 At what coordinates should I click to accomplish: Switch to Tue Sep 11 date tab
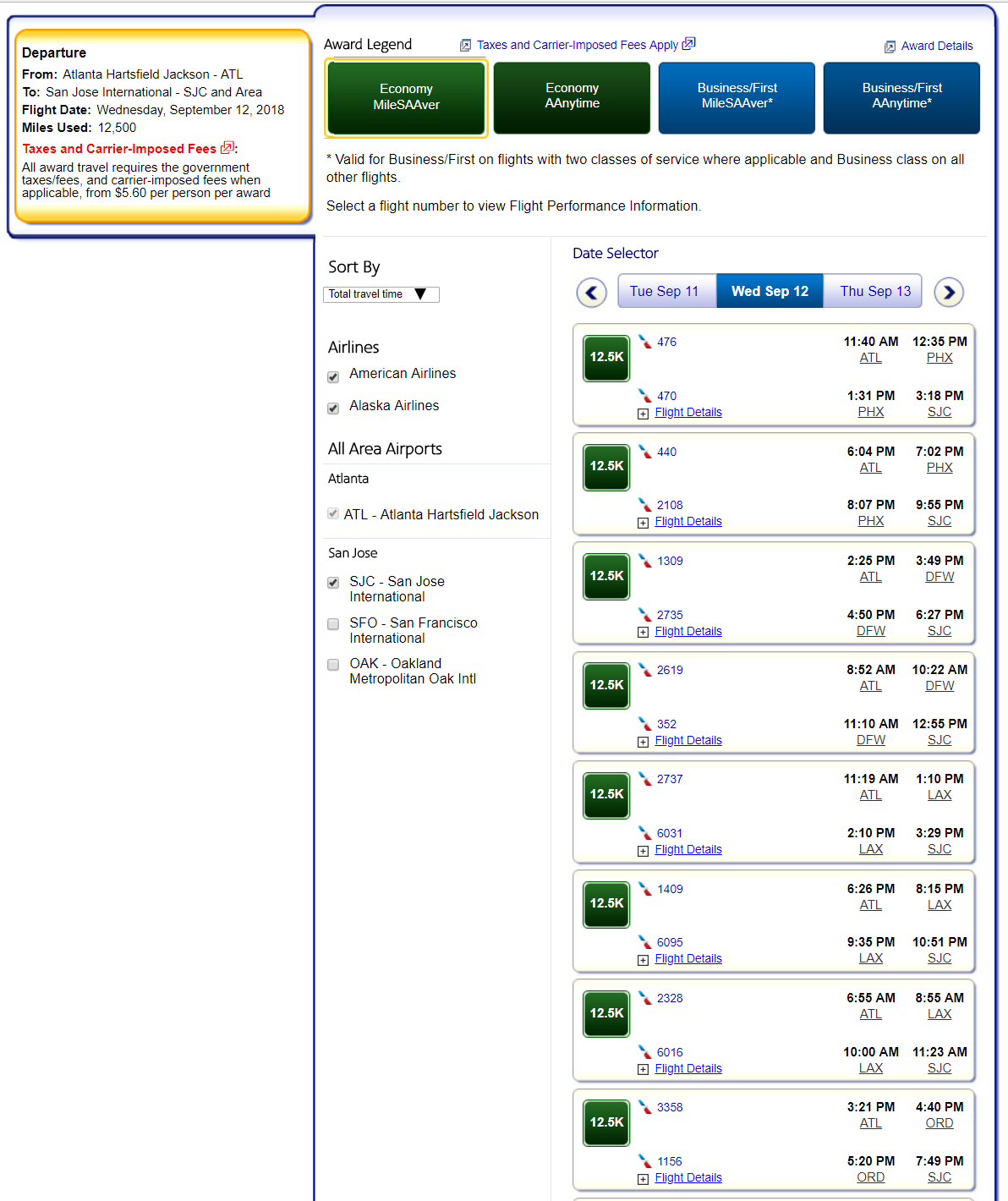click(667, 291)
